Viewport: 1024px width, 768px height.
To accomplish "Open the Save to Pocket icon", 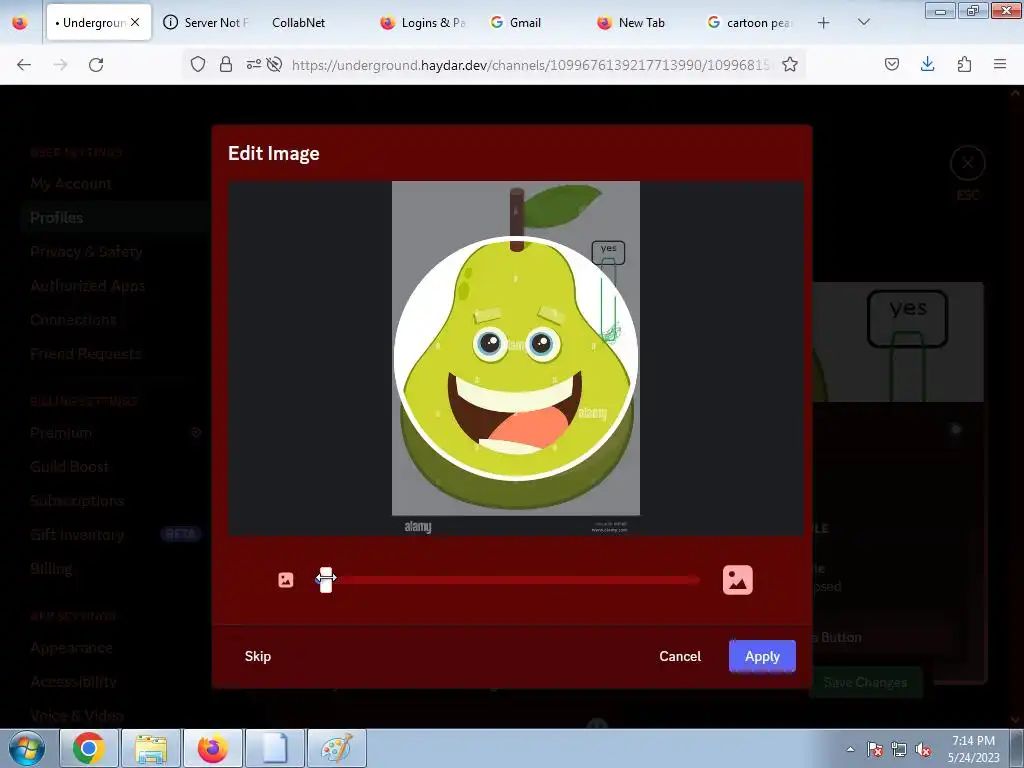I will 891,64.
